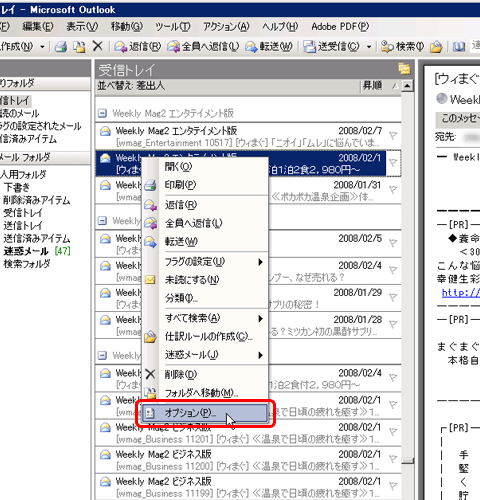The width and height of the screenshot is (480, 500).
Task: Collapse the Weekly Mag2 エンタテイメント版 group
Action: pyautogui.click(x=102, y=113)
